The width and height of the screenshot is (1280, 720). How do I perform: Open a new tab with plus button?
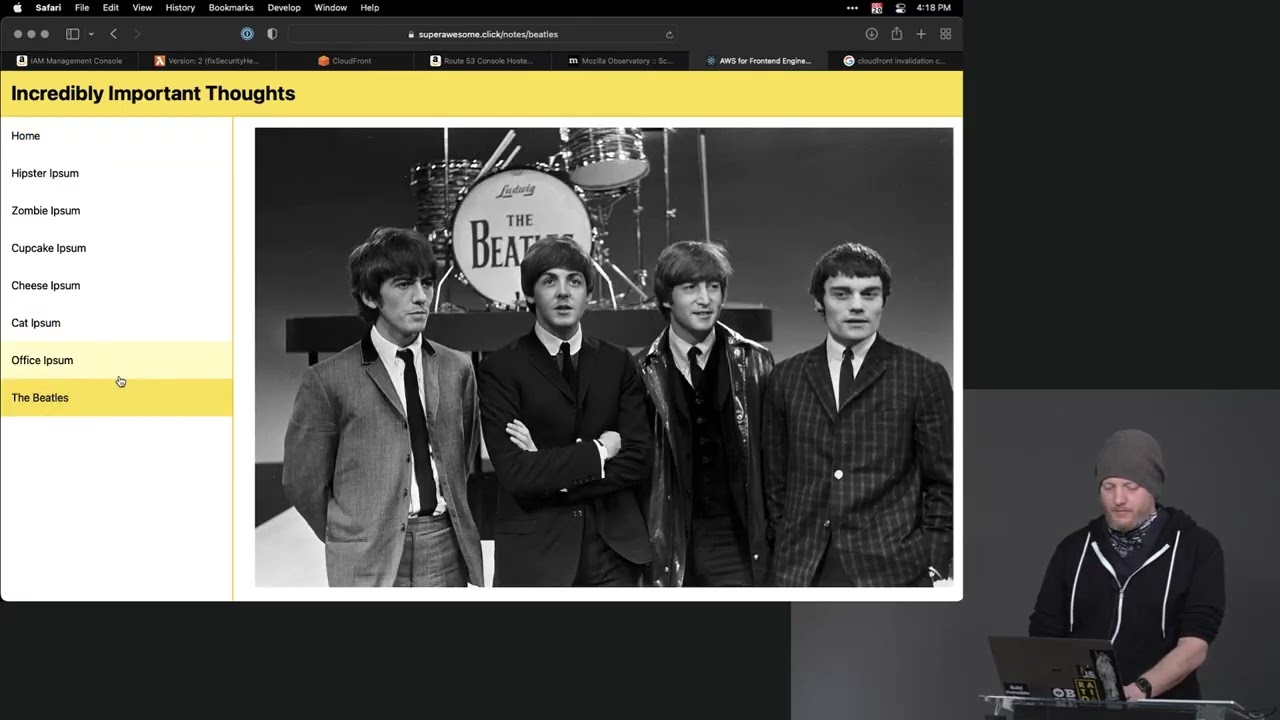click(921, 34)
